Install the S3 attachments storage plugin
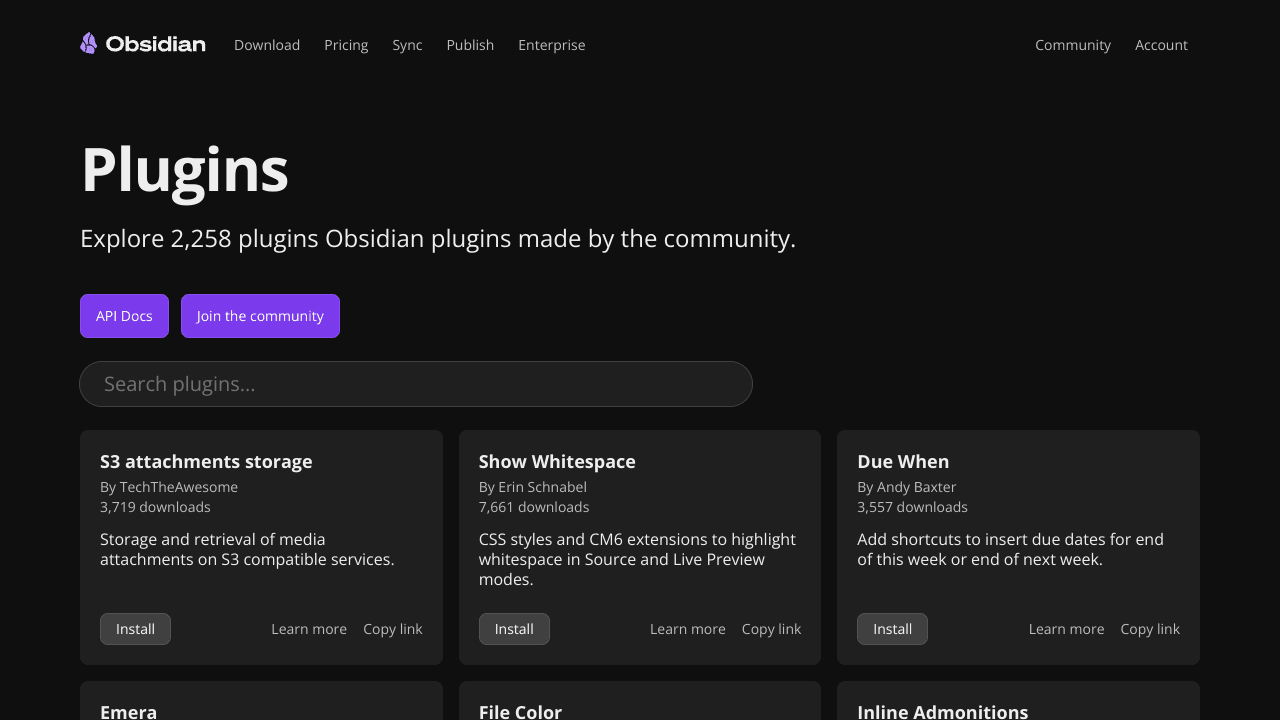This screenshot has width=1280, height=720. 135,629
